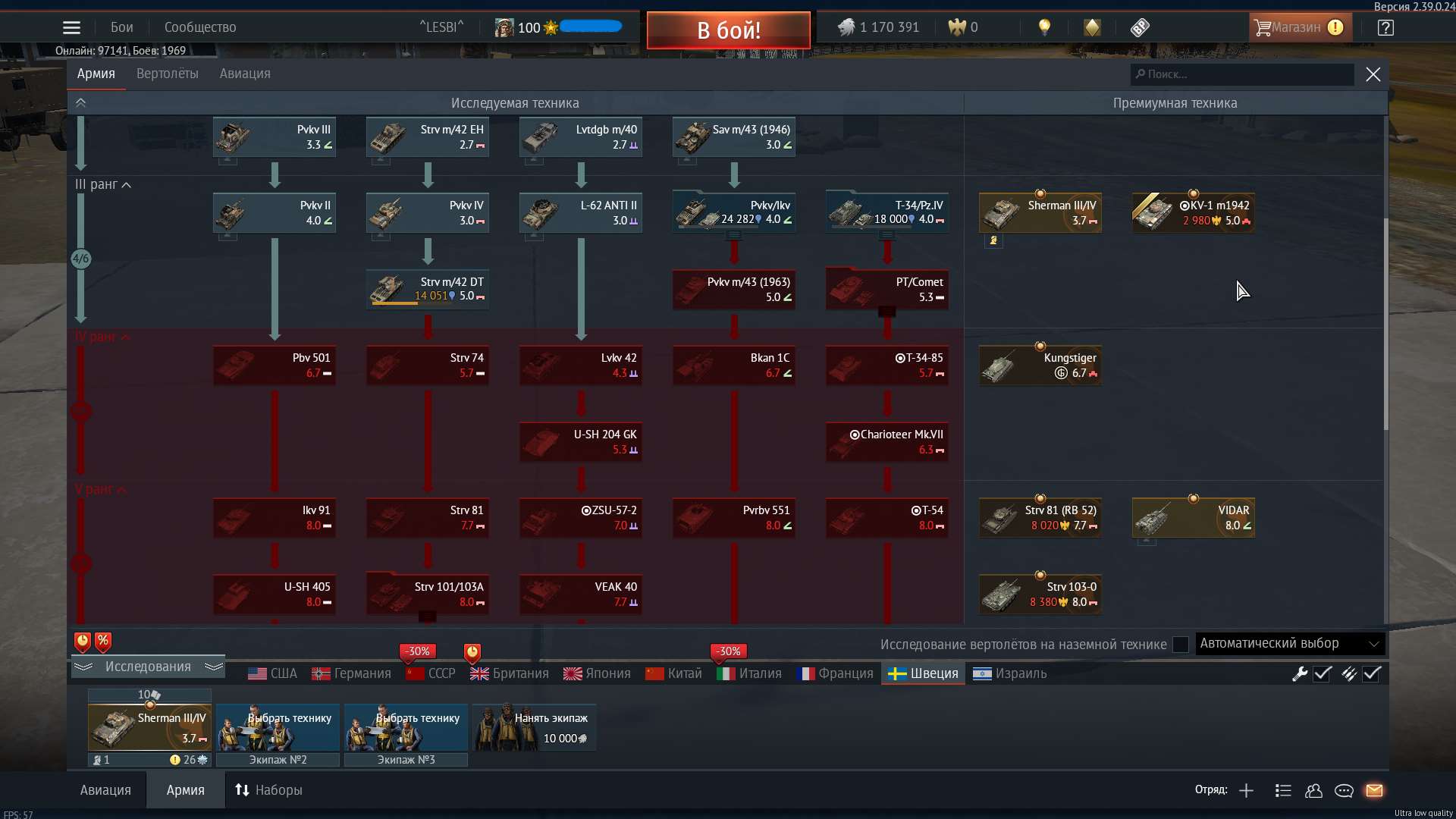Viewport: 1456px width, 819px height.
Task: Toggle the auto-ammo refill checkmark
Action: coord(1372,673)
